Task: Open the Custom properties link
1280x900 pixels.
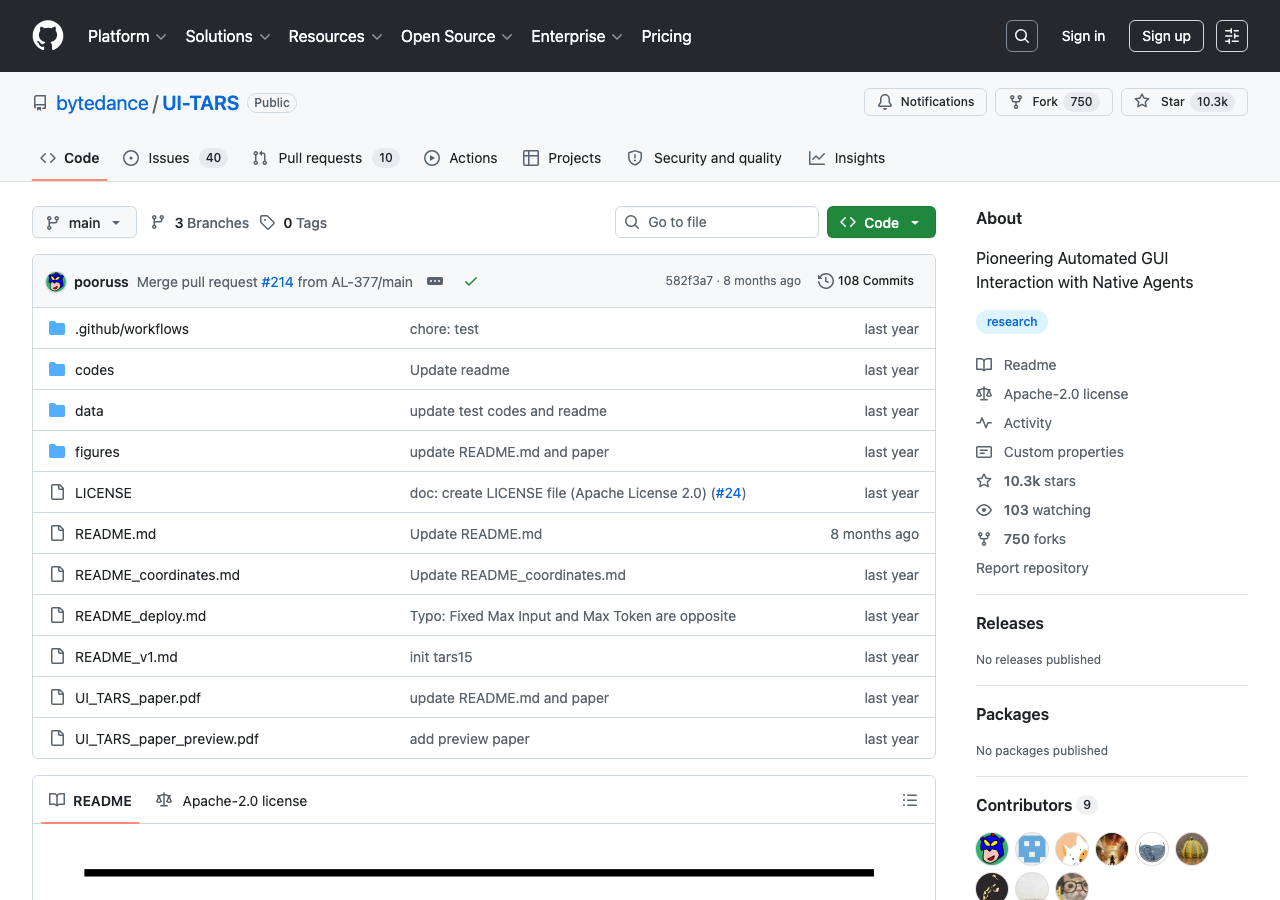Action: point(1063,452)
